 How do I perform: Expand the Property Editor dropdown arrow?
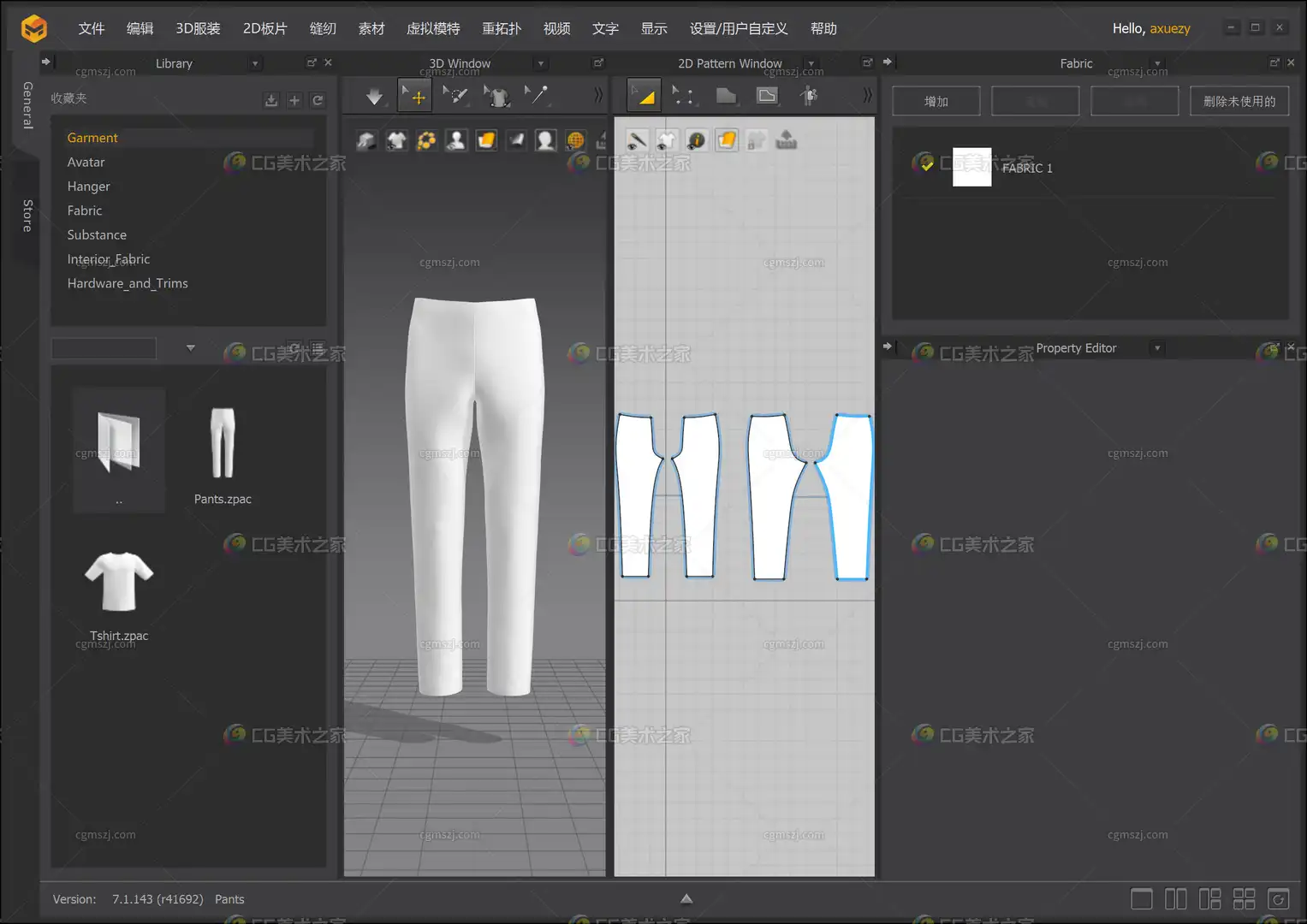coord(1157,348)
